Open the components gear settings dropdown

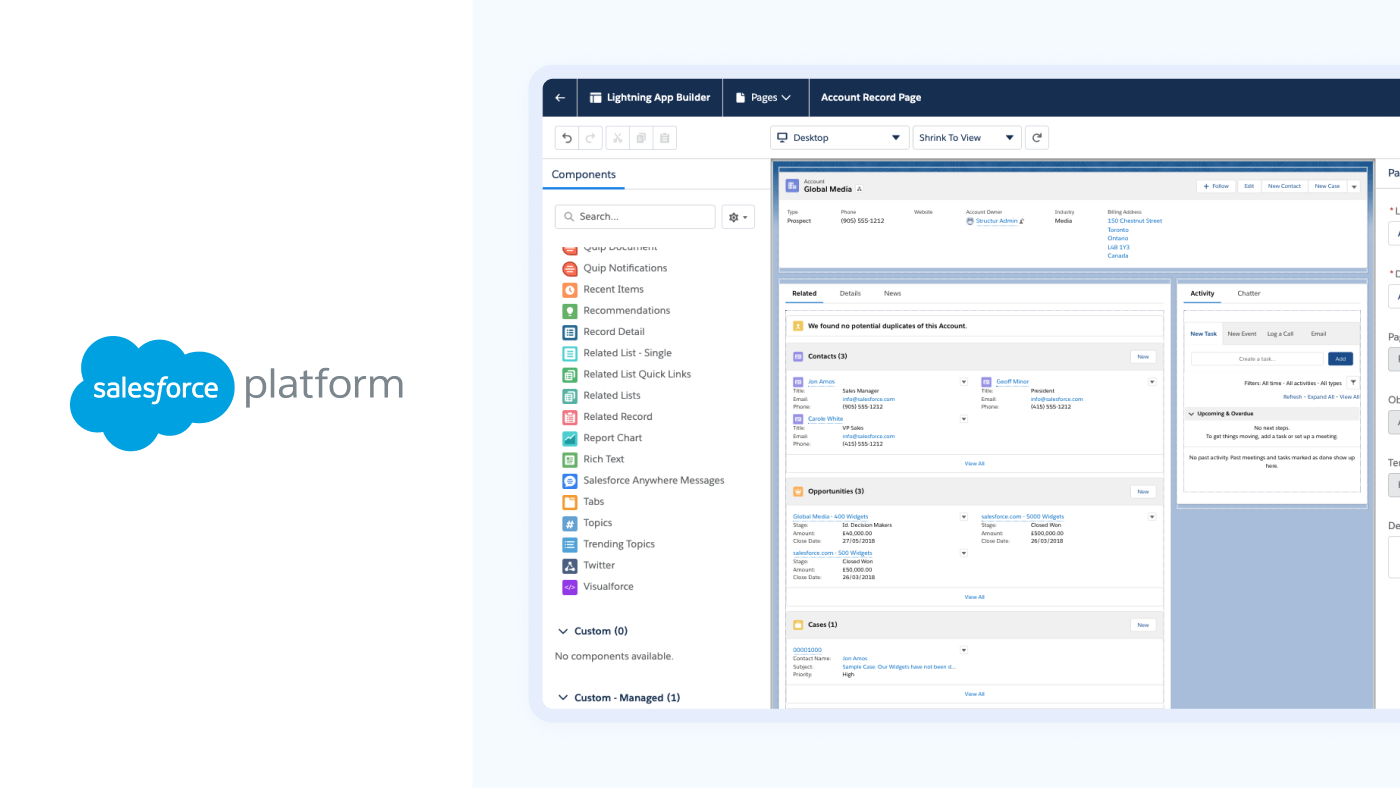coord(738,217)
